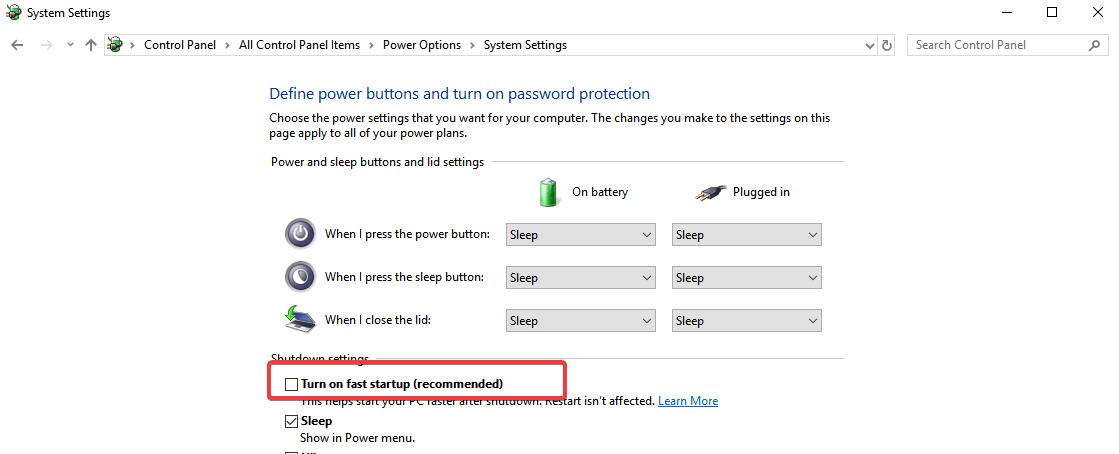Open the Recent locations dropdown arrow
Screen dimensions: 1119x454
(70, 45)
